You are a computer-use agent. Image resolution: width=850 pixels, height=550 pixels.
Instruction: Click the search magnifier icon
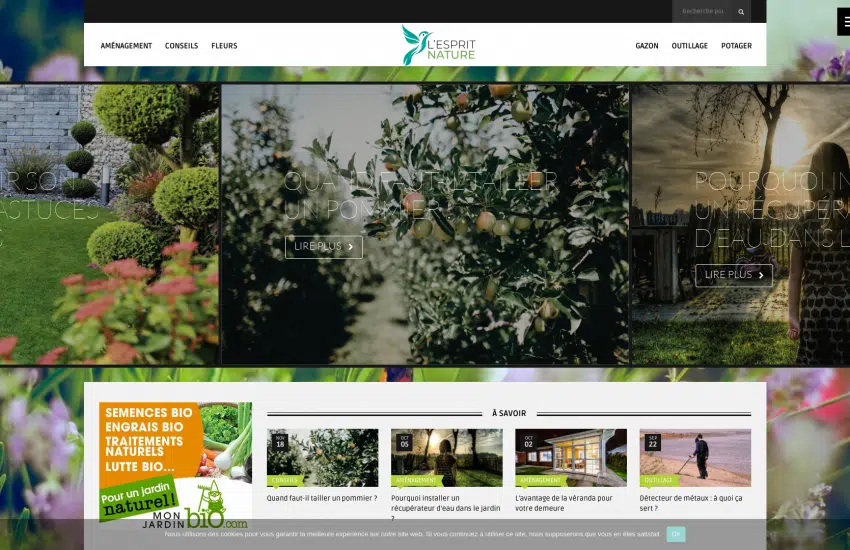pos(740,11)
